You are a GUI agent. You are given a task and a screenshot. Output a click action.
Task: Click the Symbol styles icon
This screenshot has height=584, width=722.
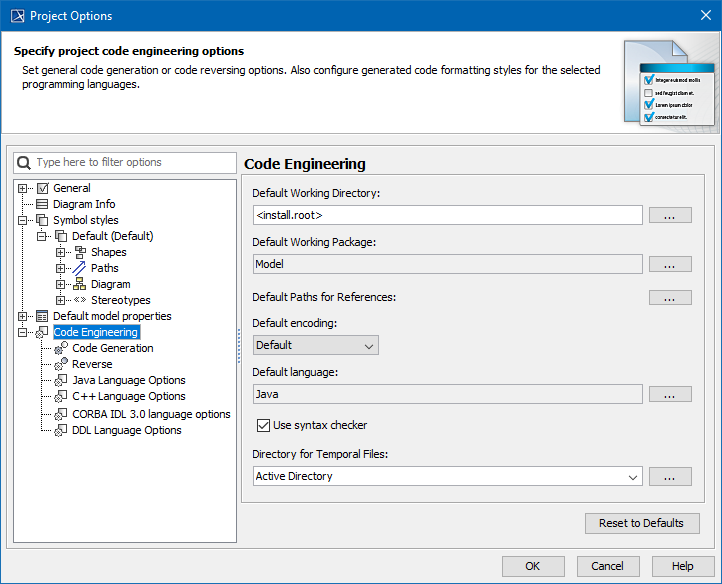click(x=42, y=220)
